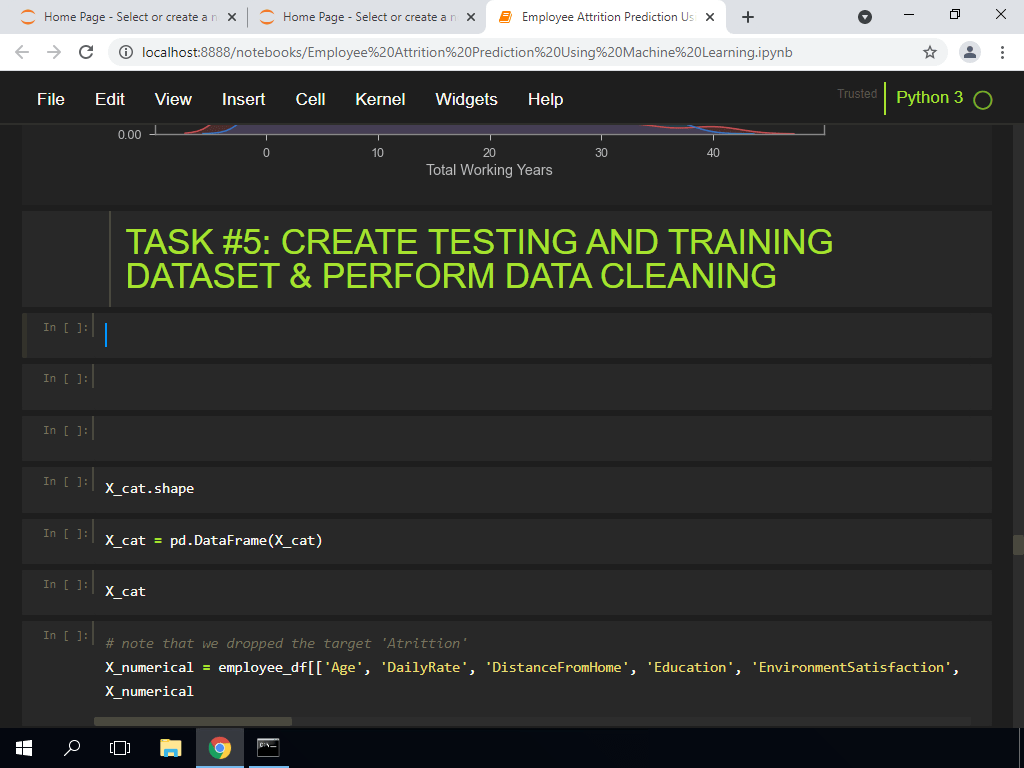
Task: Go back to previous page
Action: click(22, 52)
